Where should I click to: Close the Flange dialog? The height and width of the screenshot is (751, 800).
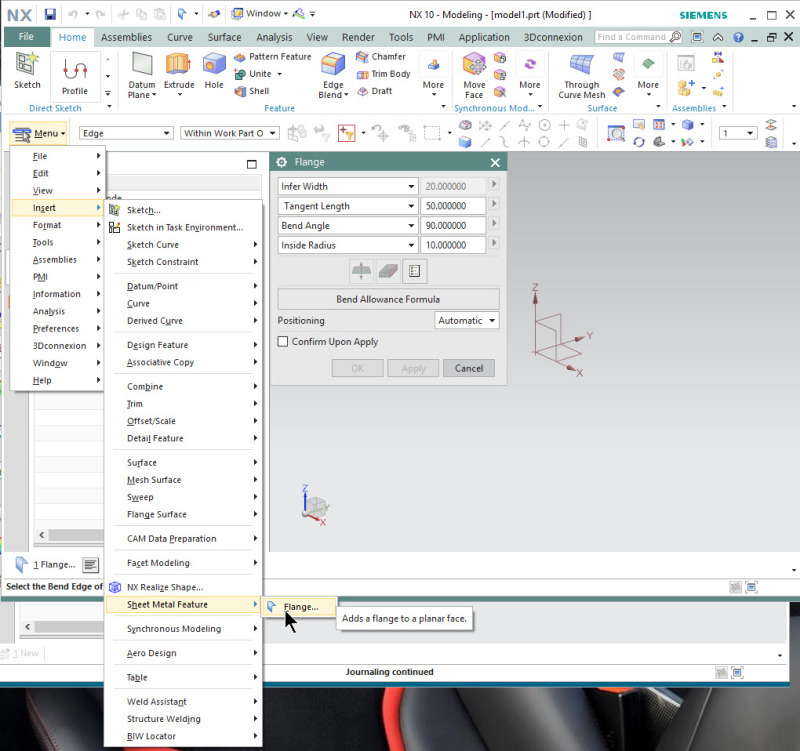[x=495, y=162]
